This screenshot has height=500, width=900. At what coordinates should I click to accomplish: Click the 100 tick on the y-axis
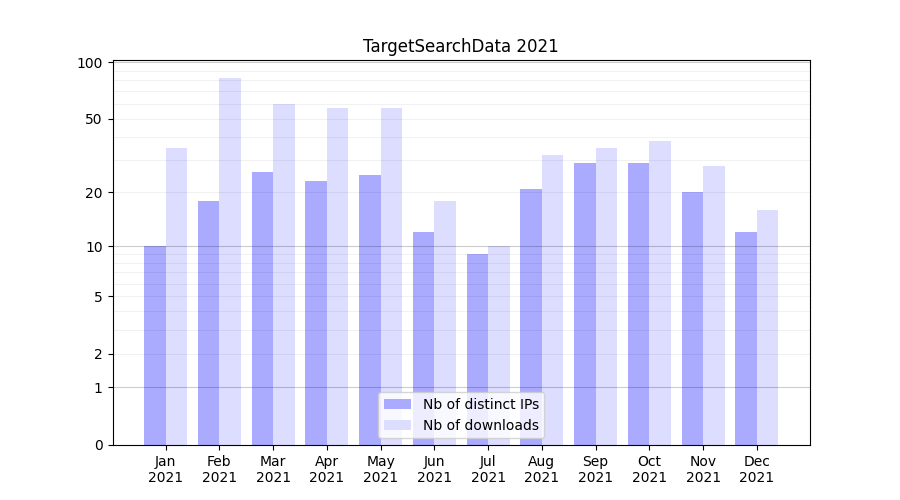point(91,63)
